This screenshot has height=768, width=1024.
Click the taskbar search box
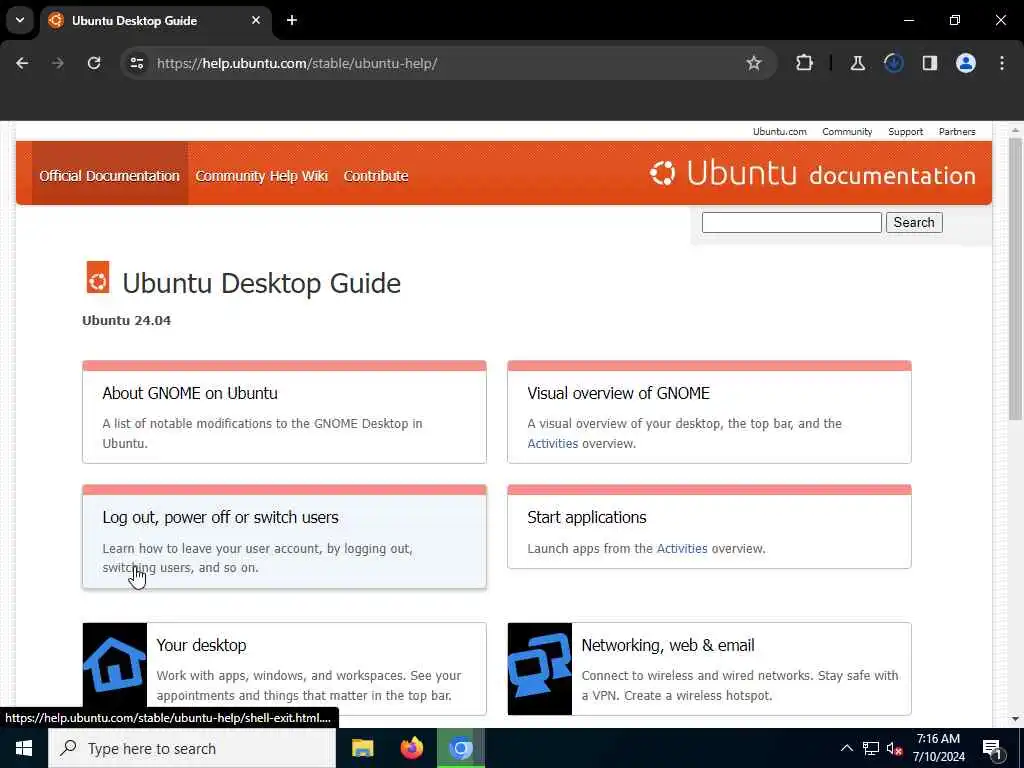click(192, 748)
